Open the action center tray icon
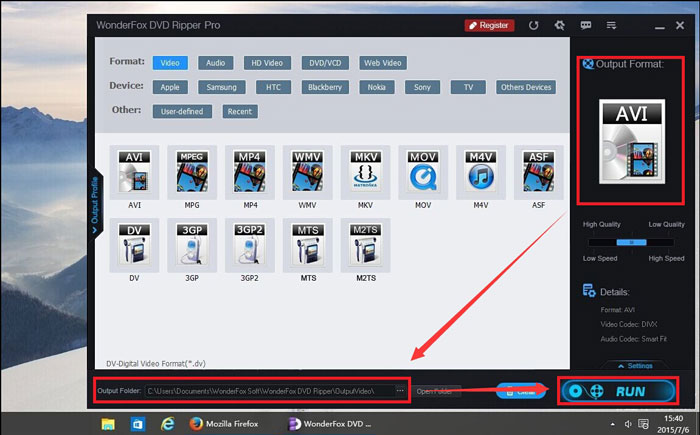 [643, 424]
